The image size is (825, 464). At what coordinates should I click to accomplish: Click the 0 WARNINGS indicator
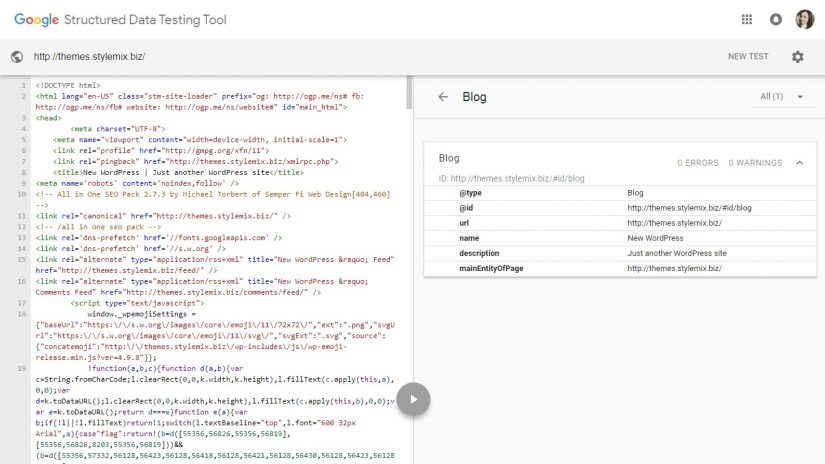(755, 163)
